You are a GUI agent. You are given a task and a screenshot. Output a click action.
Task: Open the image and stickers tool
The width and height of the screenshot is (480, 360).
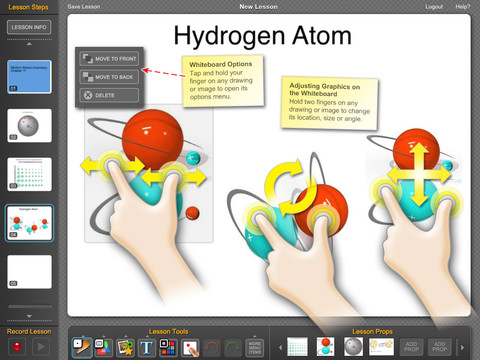(x=125, y=347)
